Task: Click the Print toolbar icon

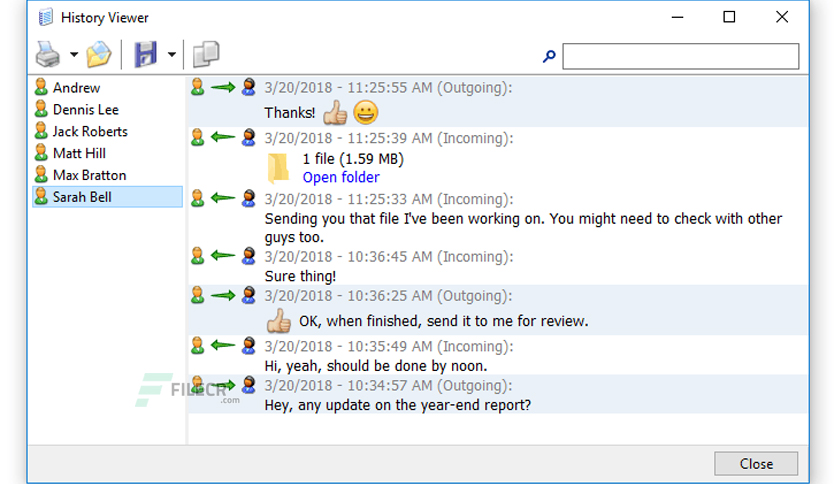Action: 48,54
